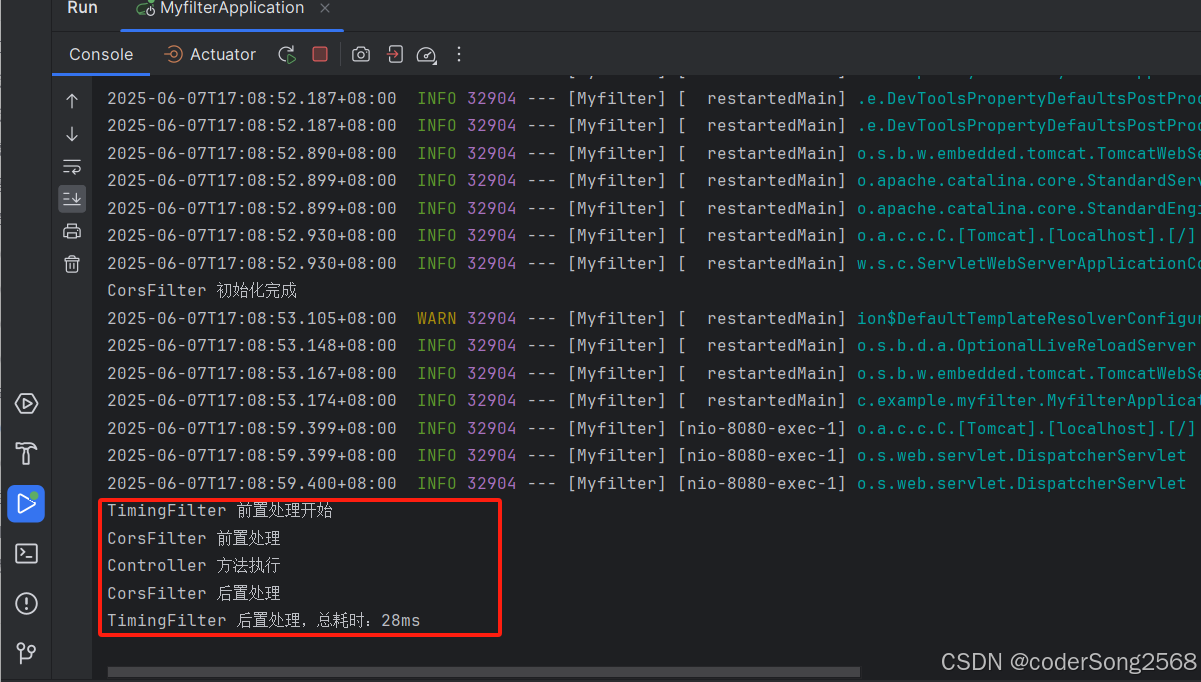Print console output via printer icon
Viewport: 1201px width, 682px height.
point(72,231)
